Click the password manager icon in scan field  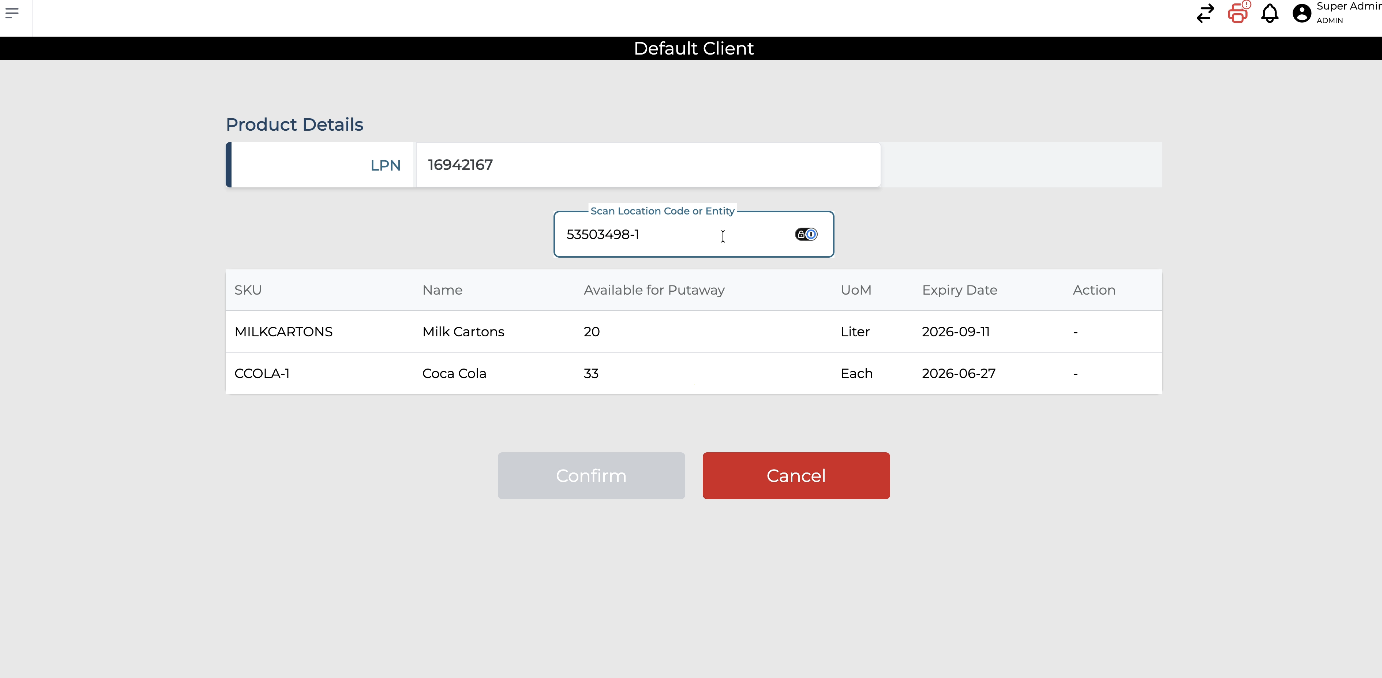[x=807, y=235]
